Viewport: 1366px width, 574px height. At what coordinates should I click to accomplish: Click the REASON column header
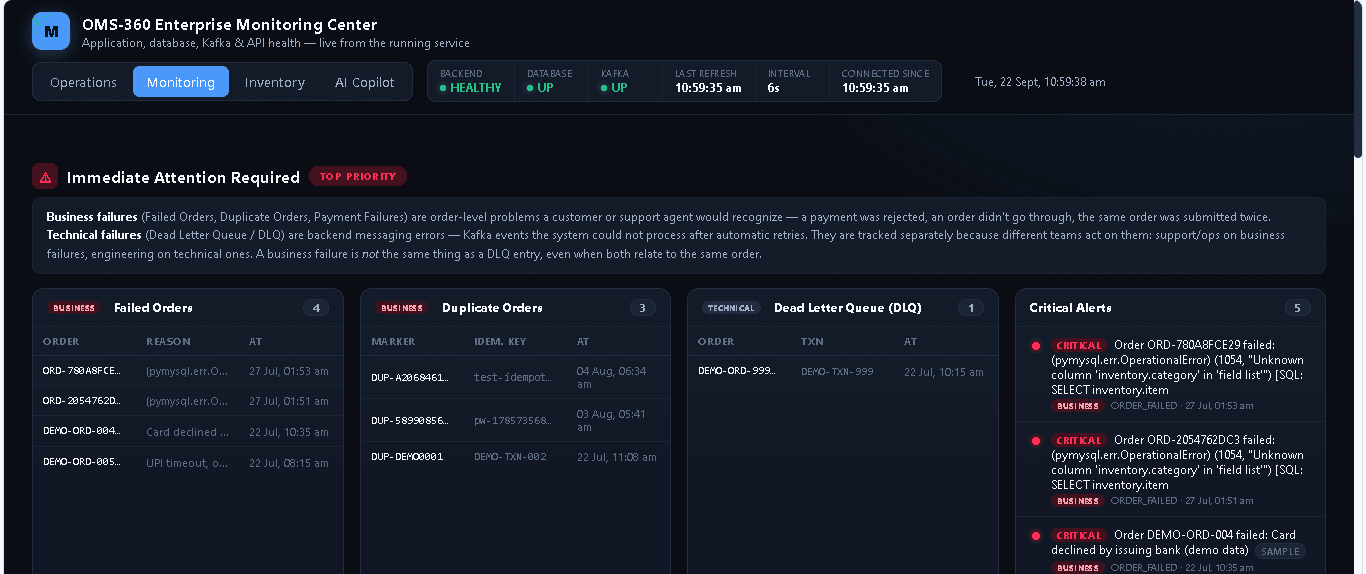point(168,342)
